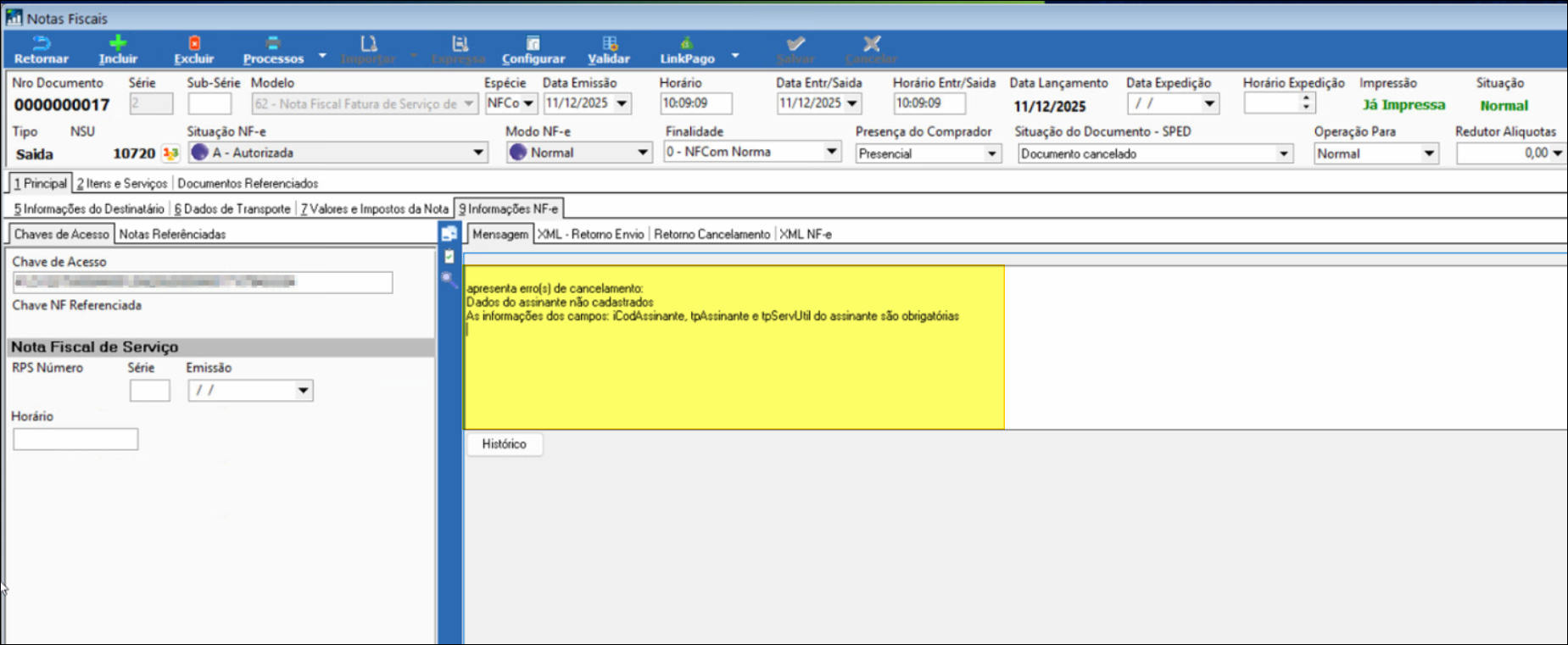Expand the Situação NF-e dropdown
Viewport: 1568px width, 645px height.
pyautogui.click(x=478, y=153)
